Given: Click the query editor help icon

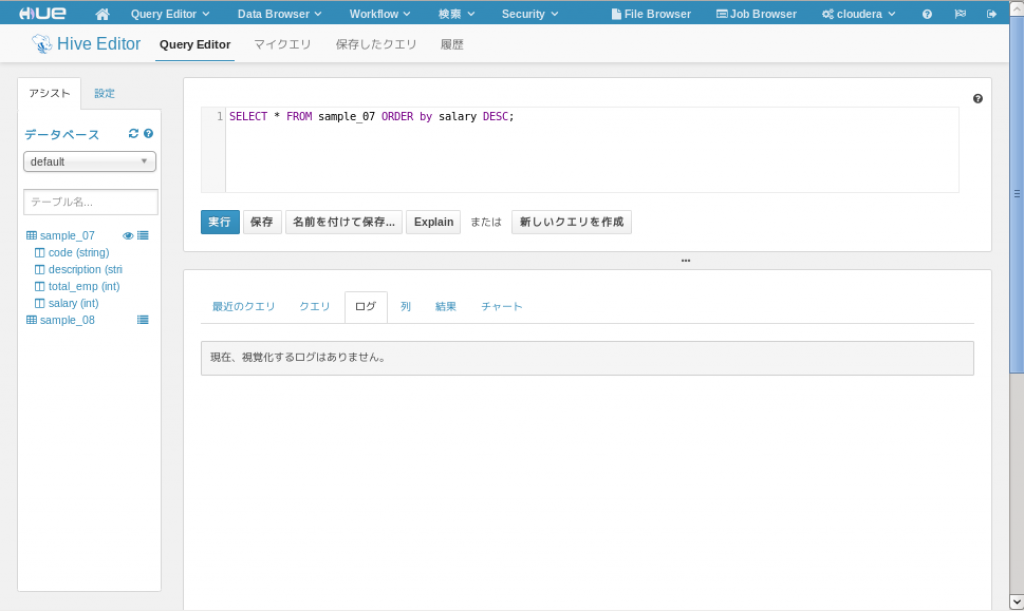Looking at the screenshot, I should (x=978, y=99).
